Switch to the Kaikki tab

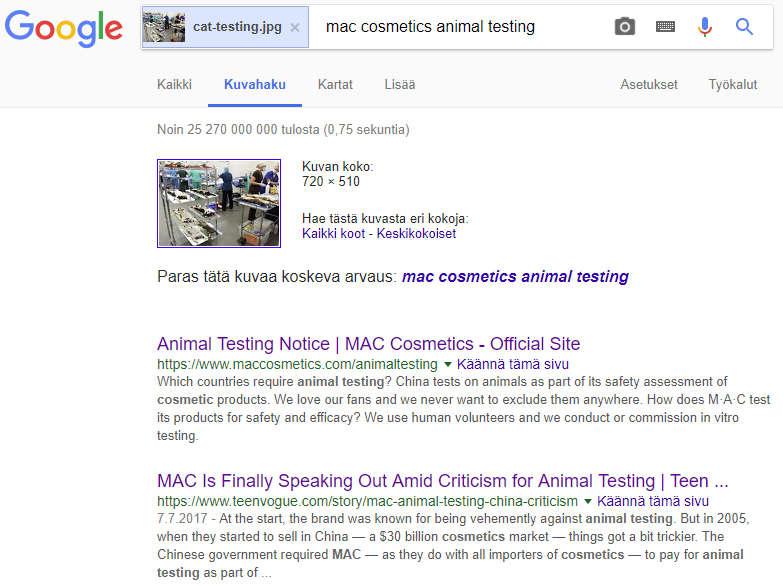click(x=174, y=84)
